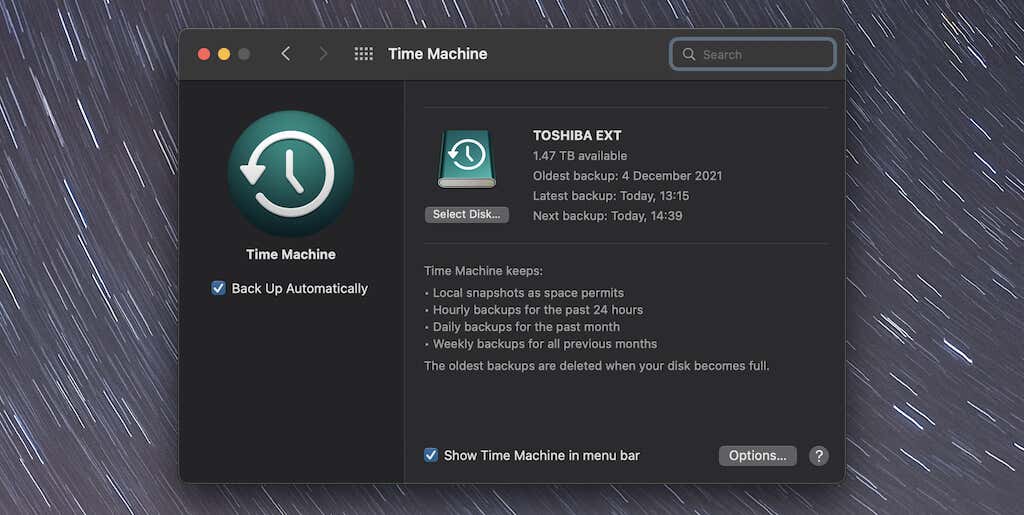This screenshot has height=515, width=1024.
Task: Click the magnifying glass search icon
Action: point(689,54)
